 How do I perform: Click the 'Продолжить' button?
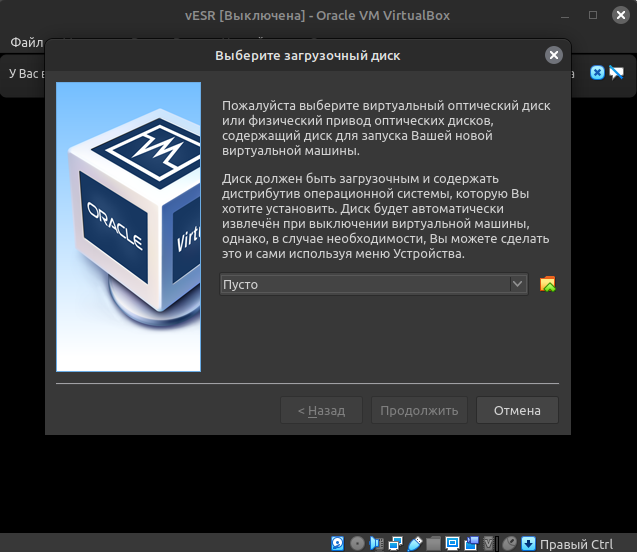click(419, 410)
